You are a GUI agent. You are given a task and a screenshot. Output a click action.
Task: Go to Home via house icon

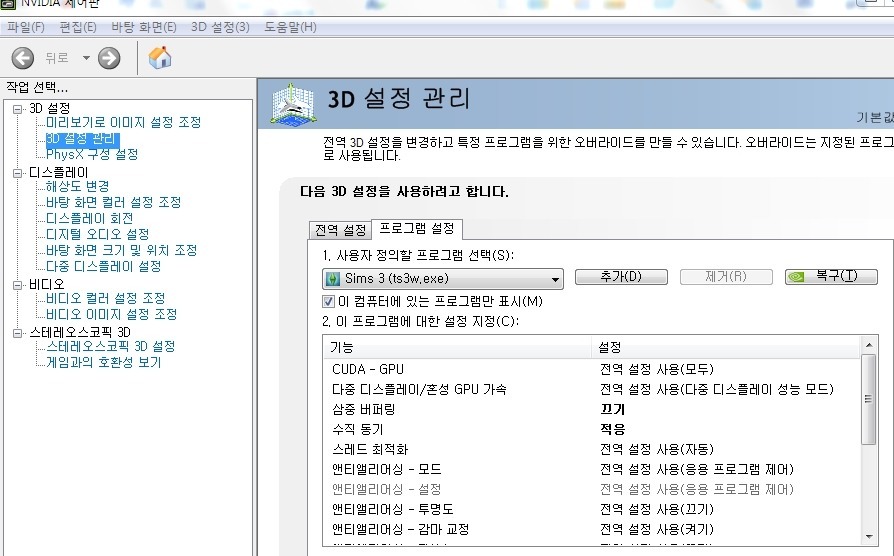click(x=160, y=57)
